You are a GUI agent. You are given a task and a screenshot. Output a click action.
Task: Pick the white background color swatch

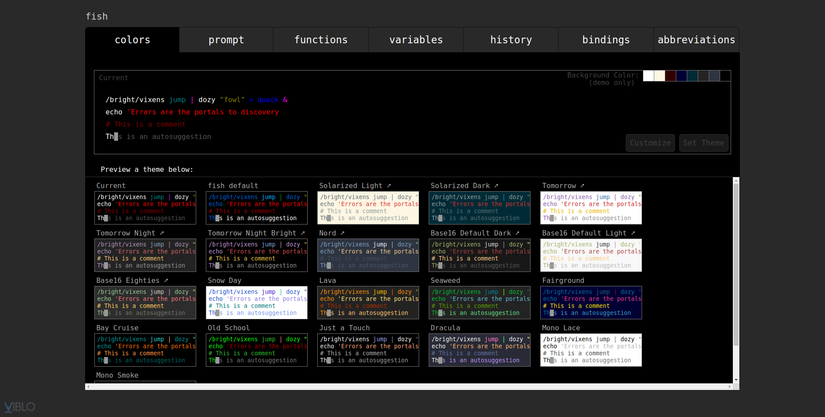[648, 76]
